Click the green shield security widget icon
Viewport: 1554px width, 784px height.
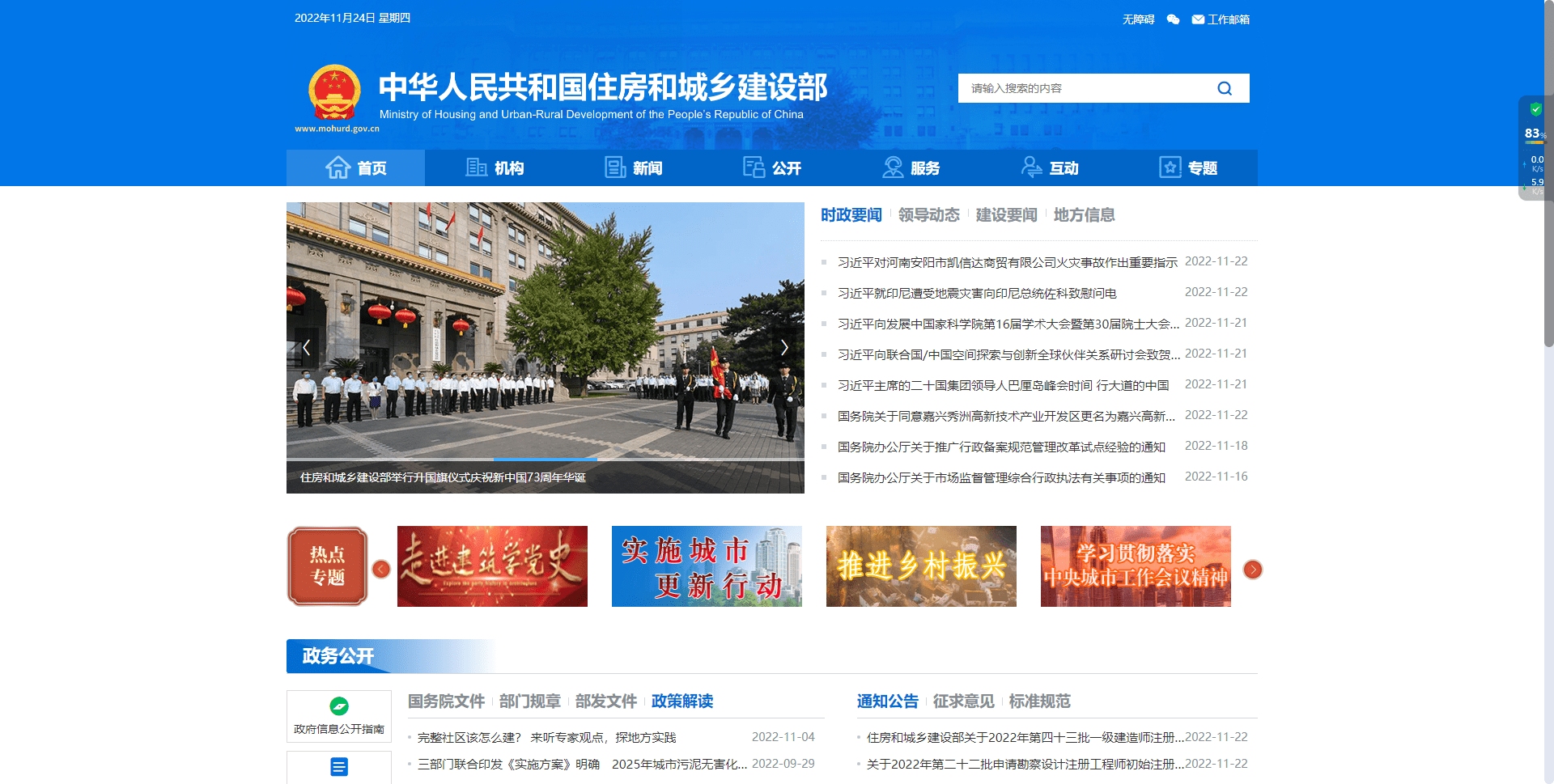click(1535, 109)
